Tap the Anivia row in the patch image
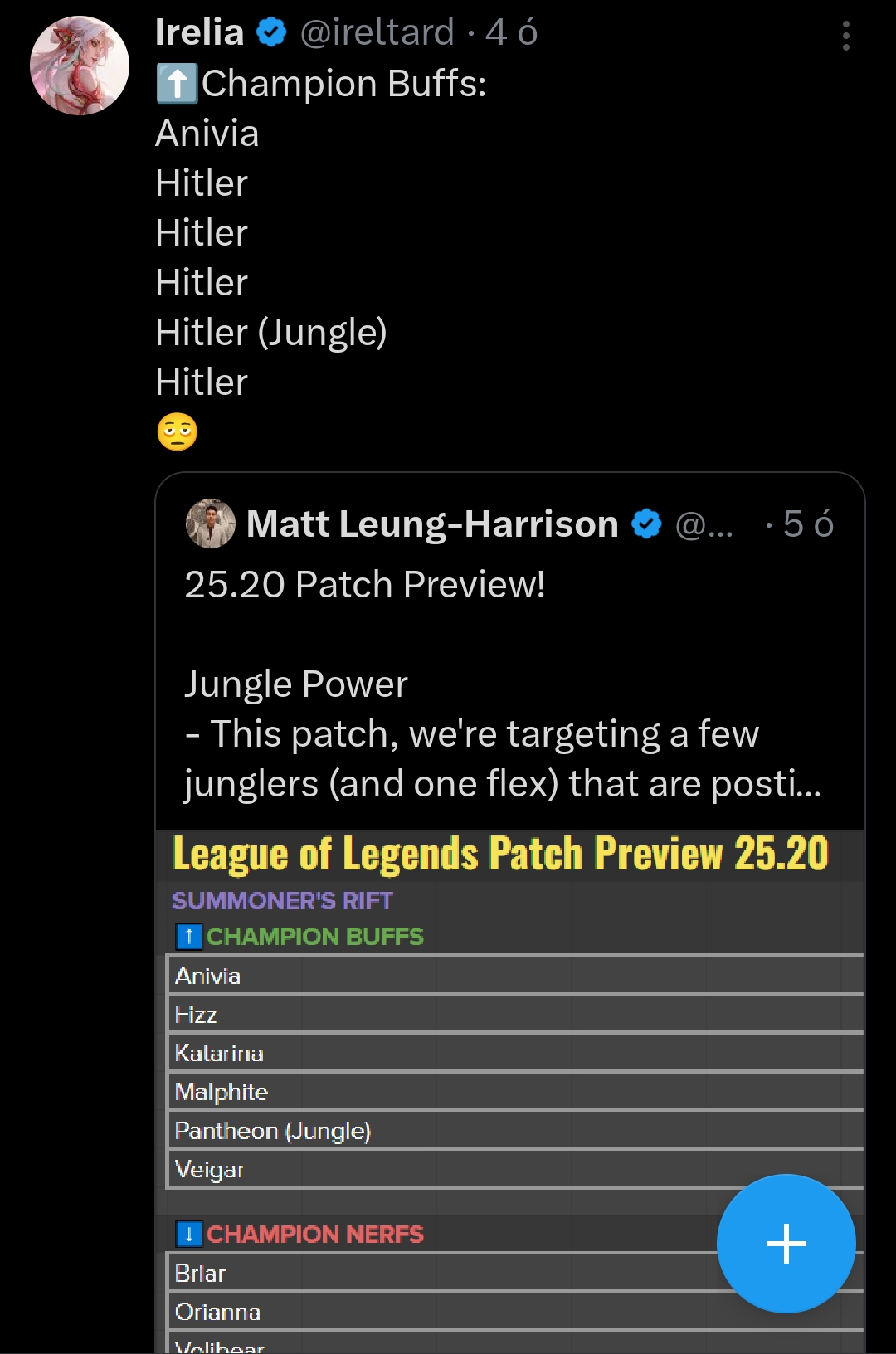This screenshot has width=896, height=1354. [208, 976]
